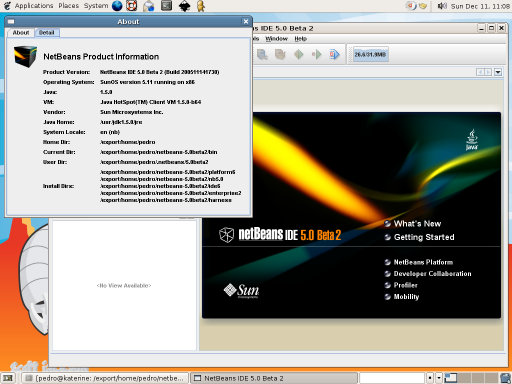Click the notification icon beside the volume control
The image size is (512, 384).
pyautogui.click(x=423, y=6)
